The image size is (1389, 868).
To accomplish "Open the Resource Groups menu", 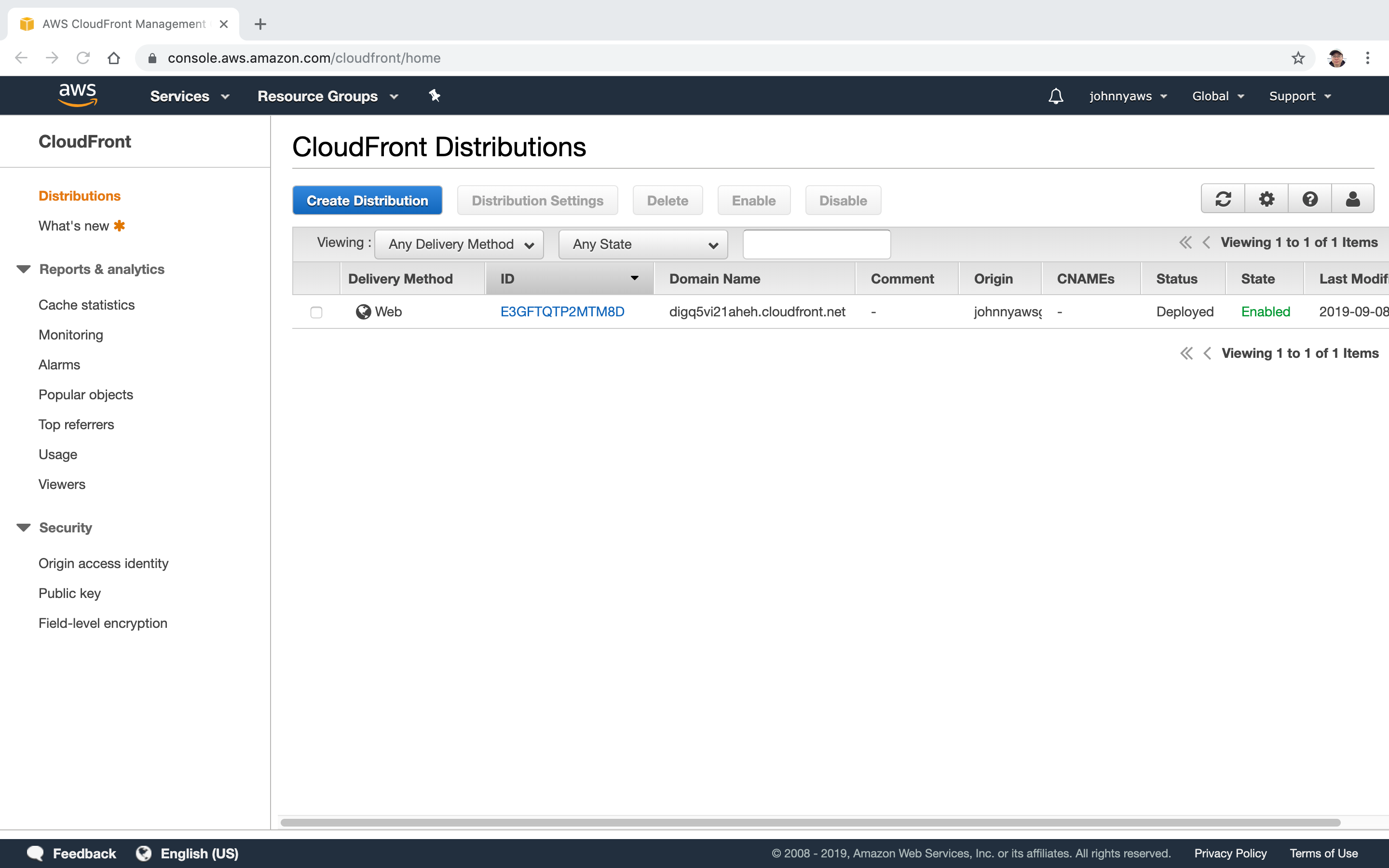I will coord(328,96).
